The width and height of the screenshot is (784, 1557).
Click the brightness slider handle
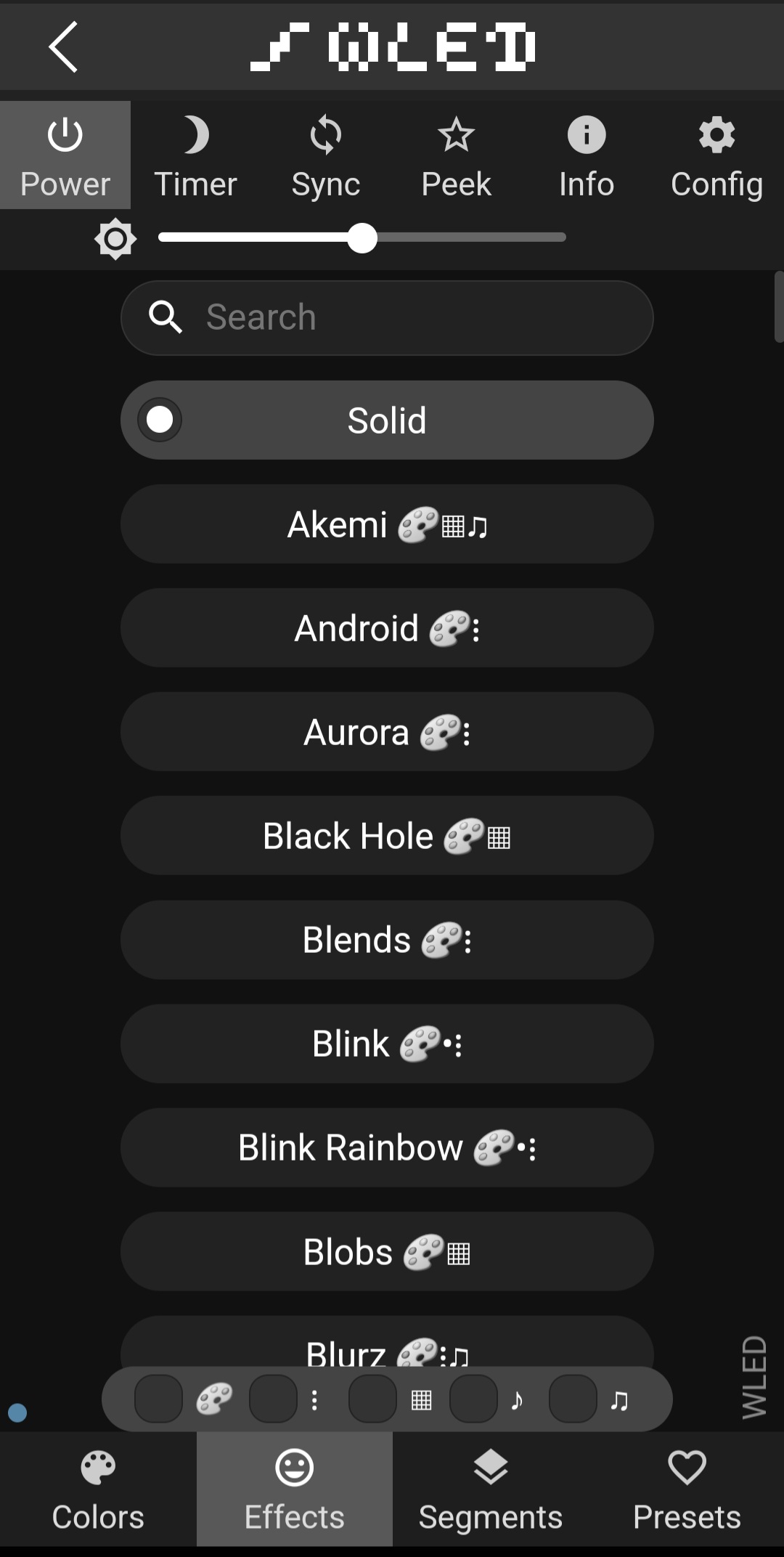click(x=362, y=237)
